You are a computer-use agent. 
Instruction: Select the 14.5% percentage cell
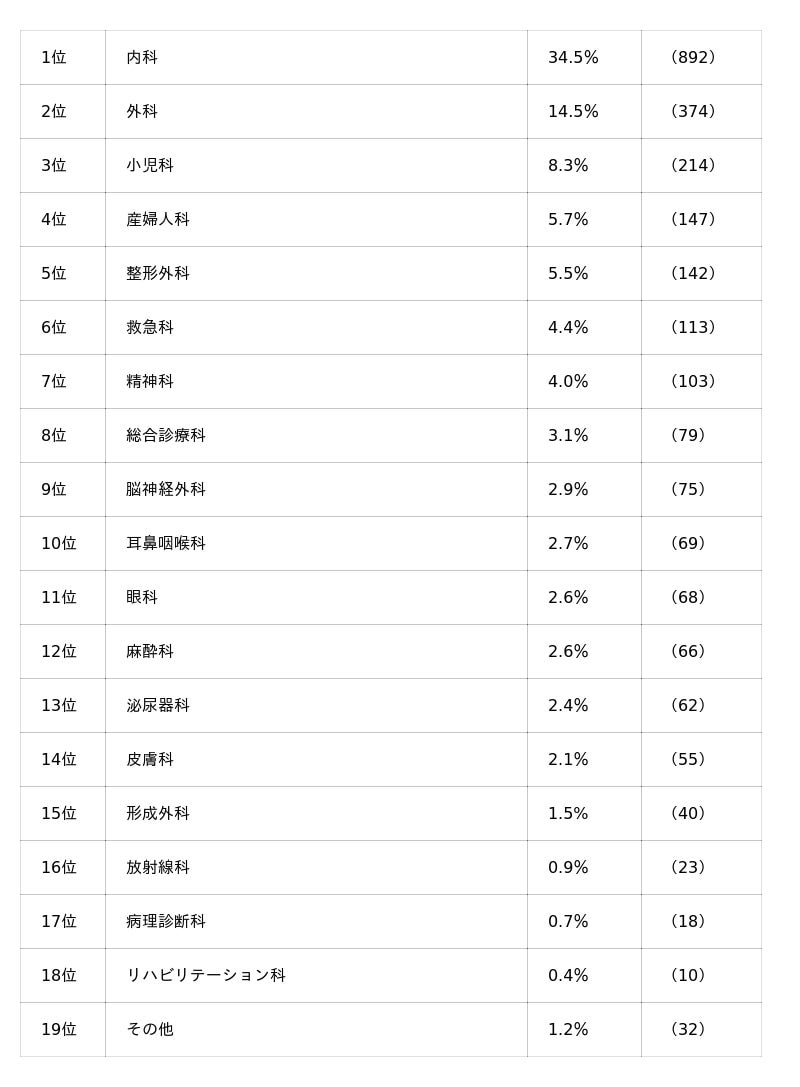[x=573, y=112]
